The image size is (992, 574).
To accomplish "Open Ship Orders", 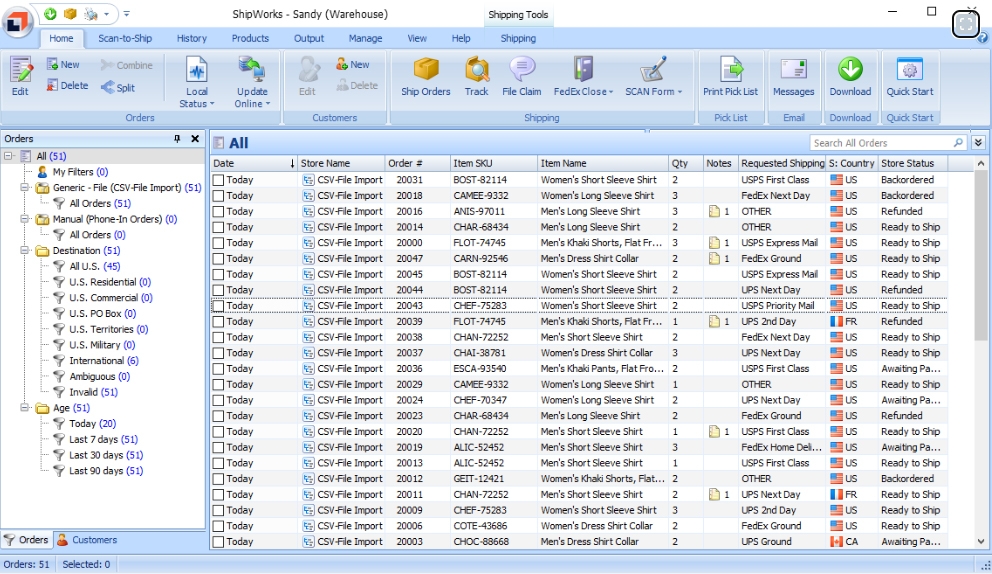I will 426,76.
